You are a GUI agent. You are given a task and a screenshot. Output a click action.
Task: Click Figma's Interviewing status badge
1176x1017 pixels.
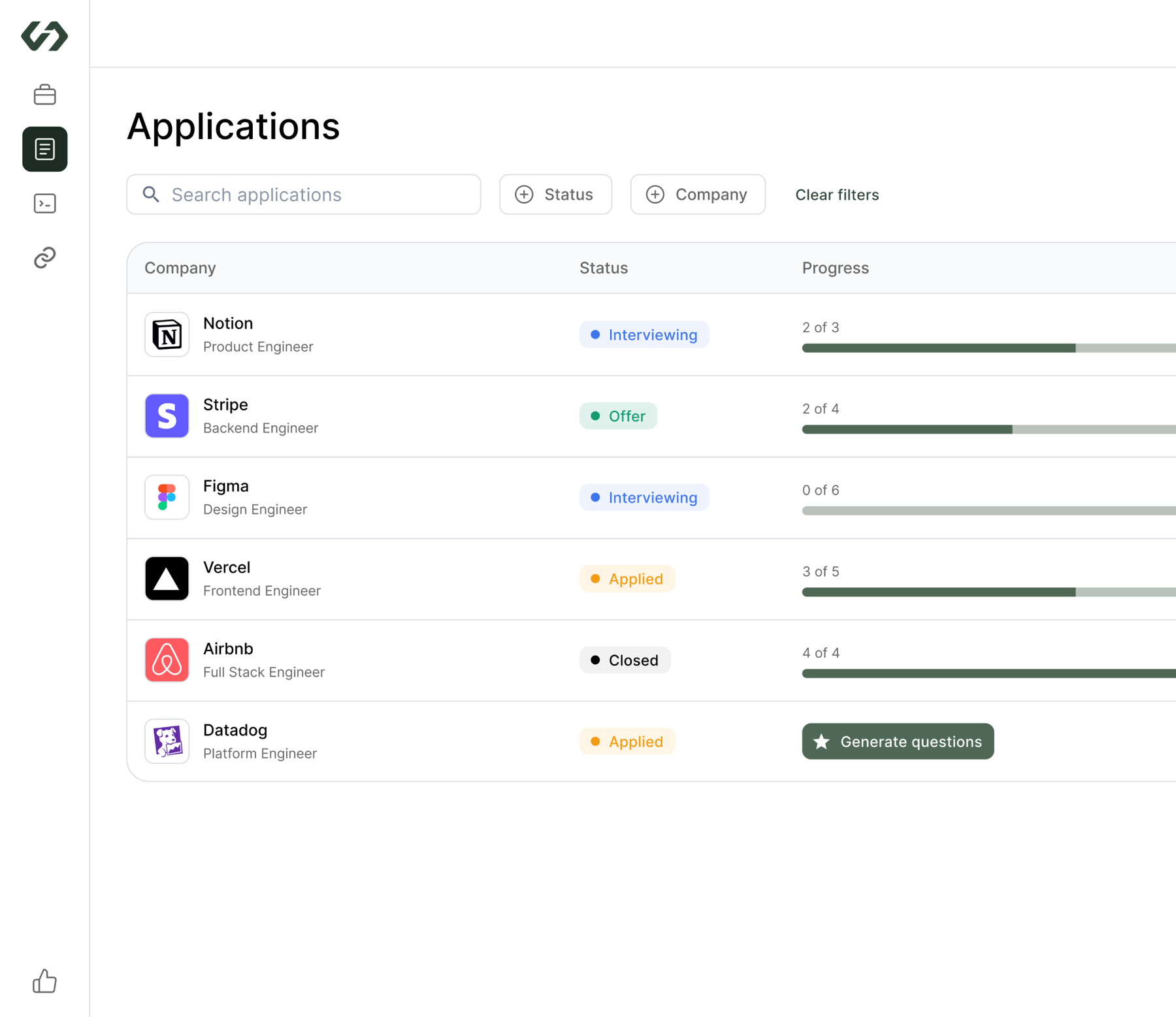(x=644, y=497)
